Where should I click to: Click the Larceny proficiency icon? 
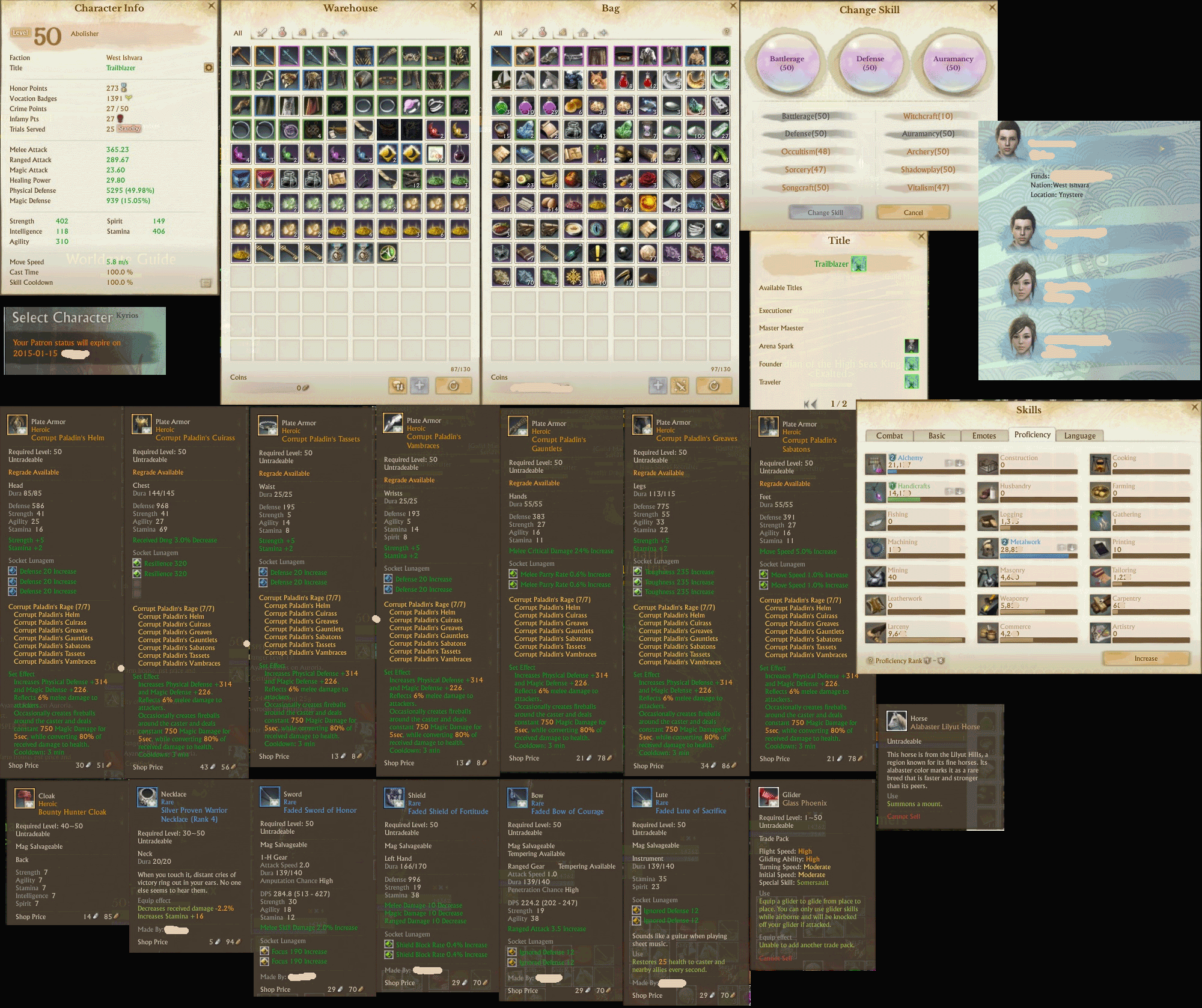876,633
